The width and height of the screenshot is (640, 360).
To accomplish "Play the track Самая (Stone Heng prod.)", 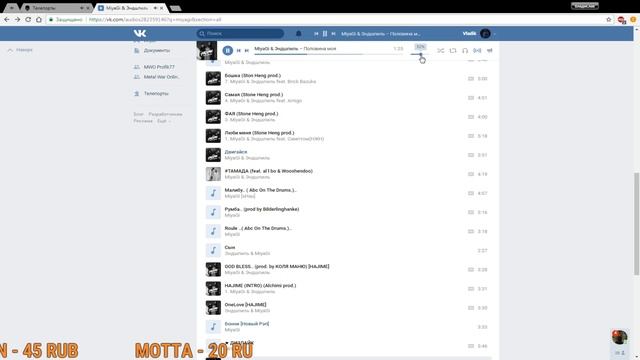I will (x=347, y=98).
